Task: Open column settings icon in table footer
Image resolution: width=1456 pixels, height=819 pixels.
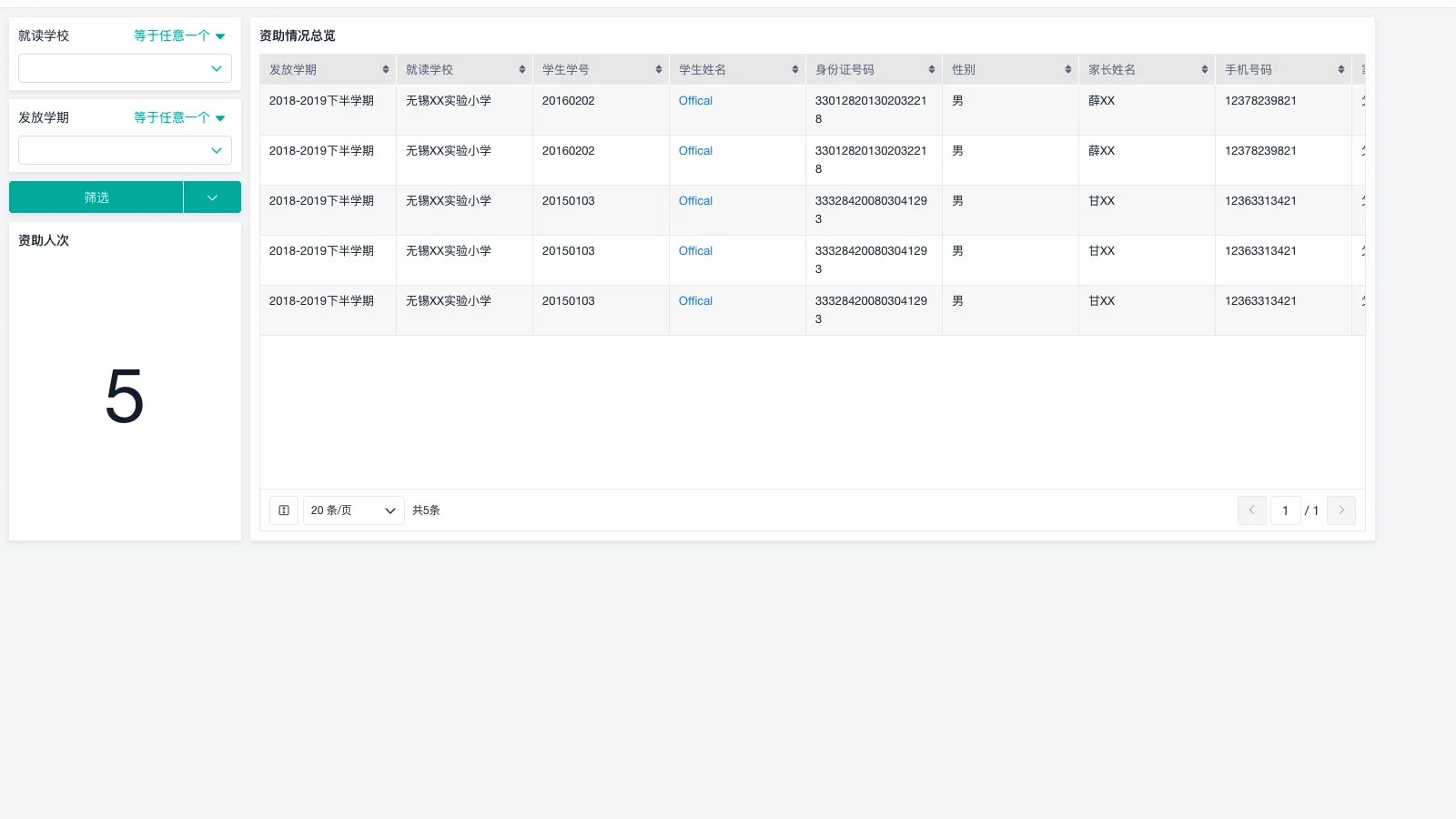Action: point(284,511)
